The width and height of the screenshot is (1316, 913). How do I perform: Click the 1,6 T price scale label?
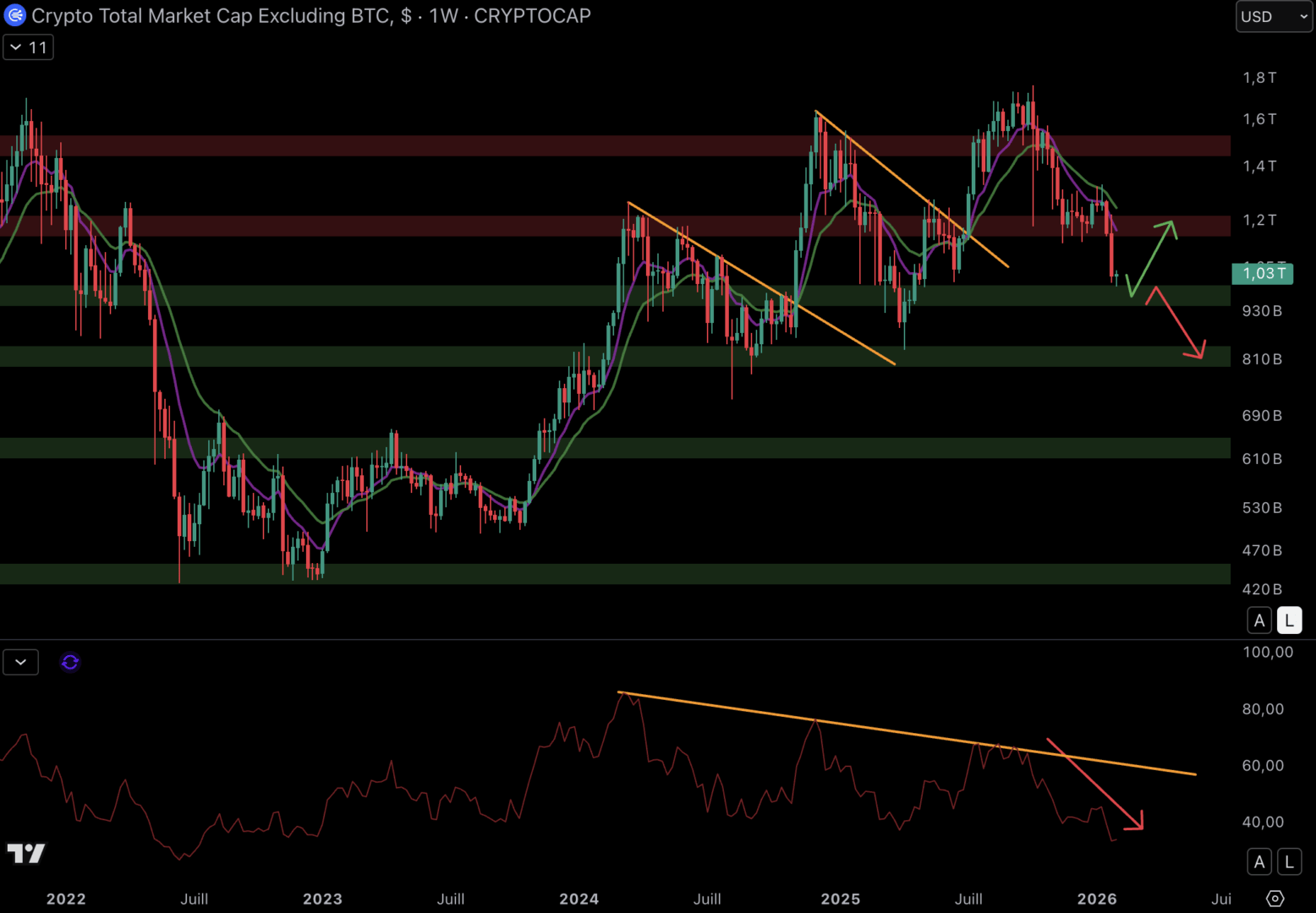1259,119
